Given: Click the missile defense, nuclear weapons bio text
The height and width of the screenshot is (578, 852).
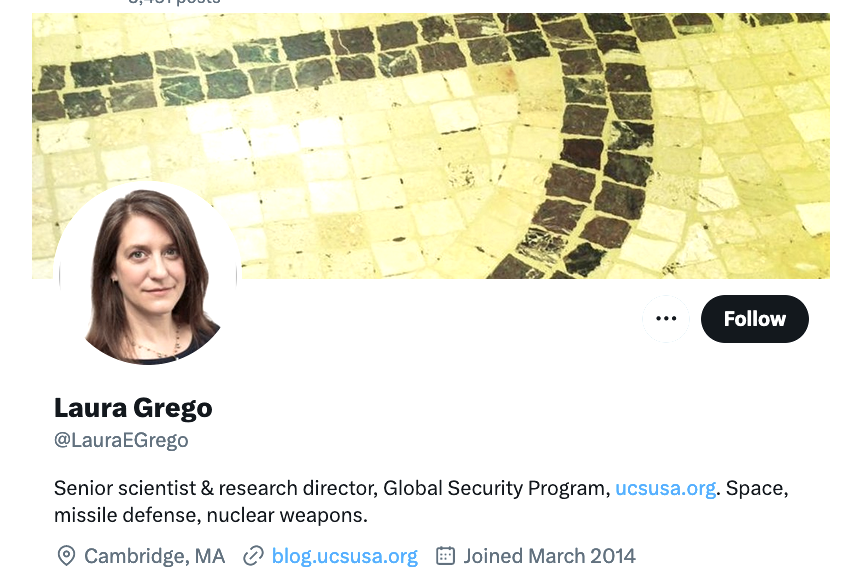Looking at the screenshot, I should [211, 515].
